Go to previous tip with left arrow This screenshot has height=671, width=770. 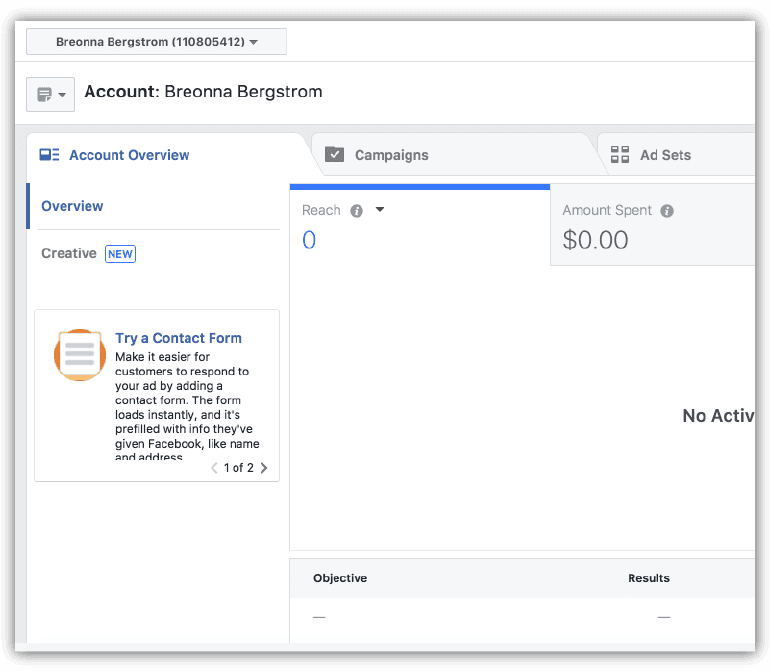coord(214,468)
